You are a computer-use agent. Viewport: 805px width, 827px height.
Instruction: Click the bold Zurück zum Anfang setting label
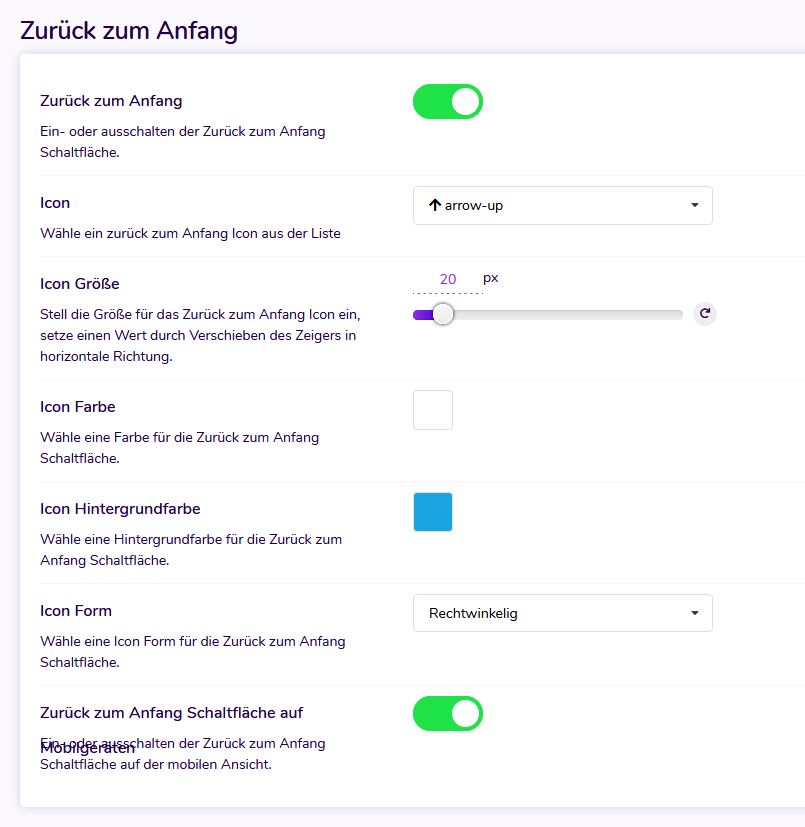click(111, 101)
